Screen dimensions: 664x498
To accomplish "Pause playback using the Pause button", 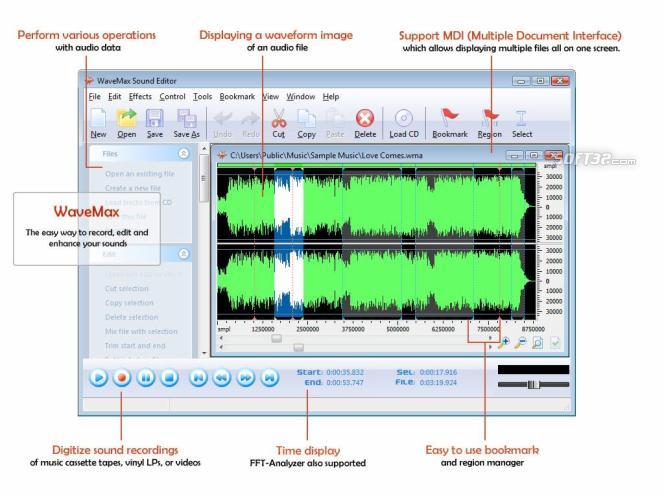I will coord(146,377).
